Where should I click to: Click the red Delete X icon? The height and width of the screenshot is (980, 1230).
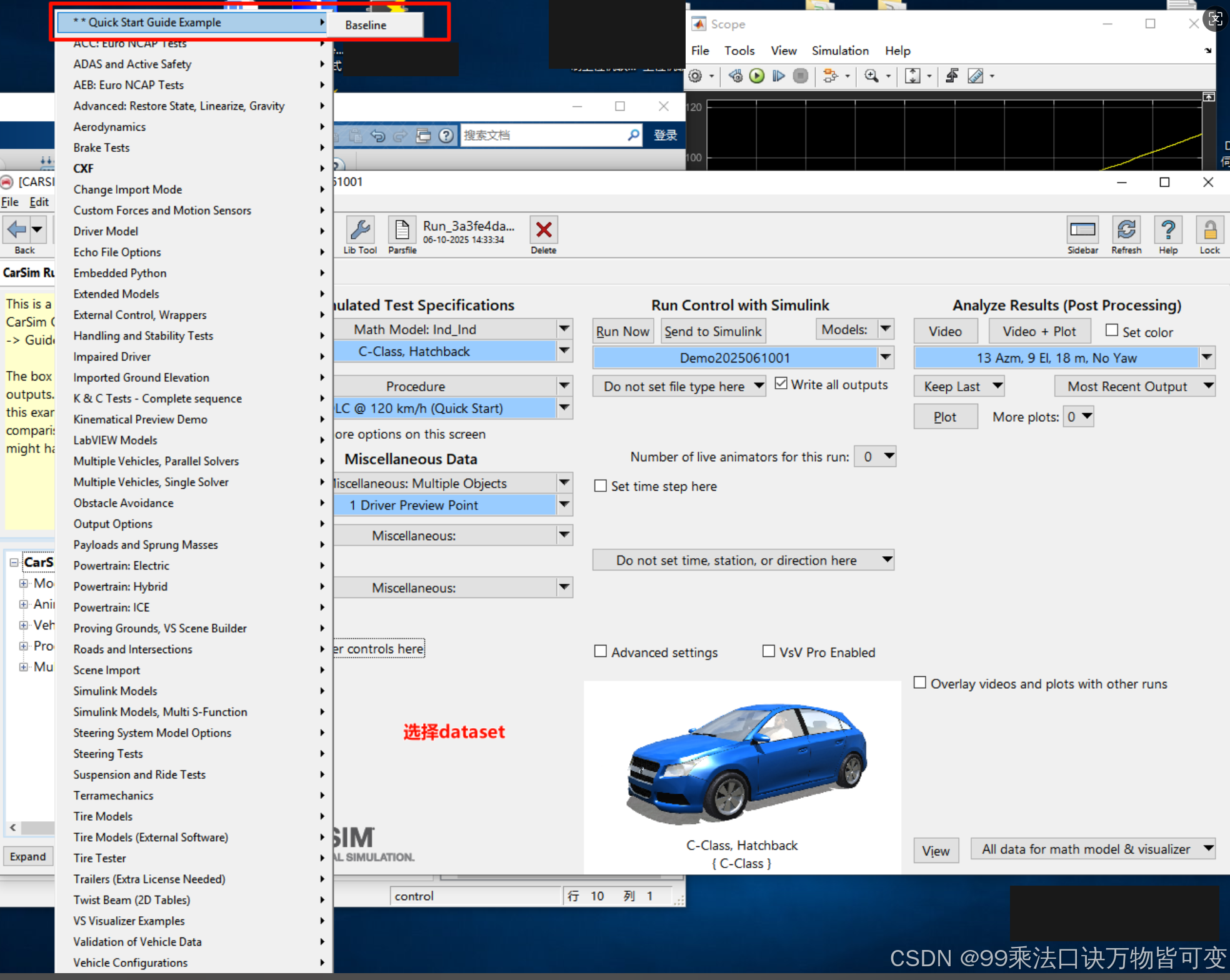[543, 231]
